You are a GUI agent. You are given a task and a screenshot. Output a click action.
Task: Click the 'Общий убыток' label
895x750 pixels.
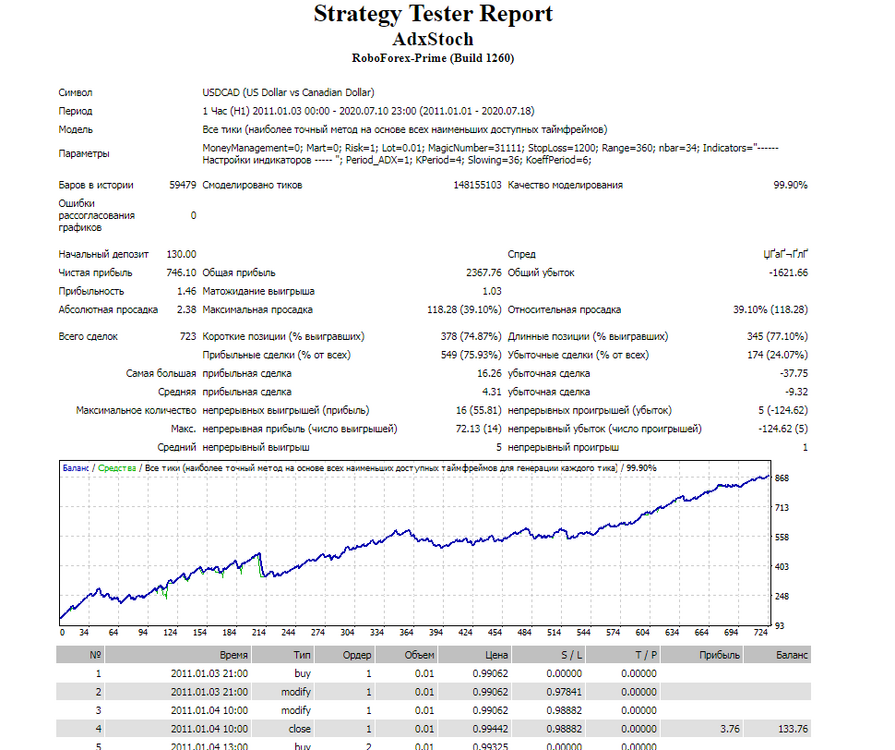click(x=541, y=273)
